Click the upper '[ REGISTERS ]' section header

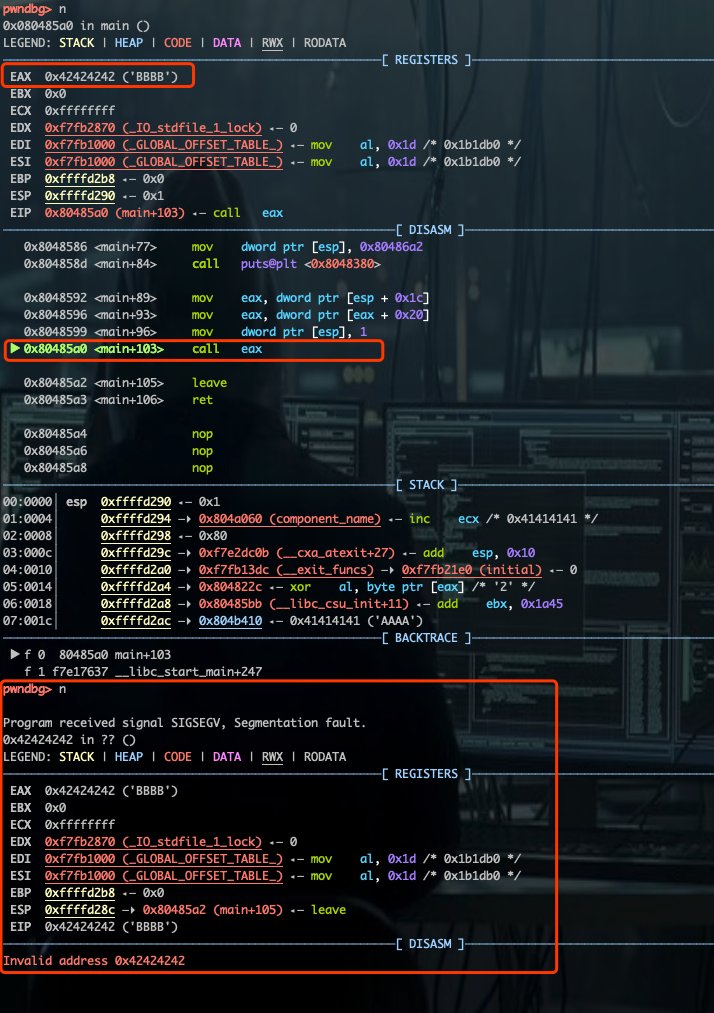coord(426,59)
